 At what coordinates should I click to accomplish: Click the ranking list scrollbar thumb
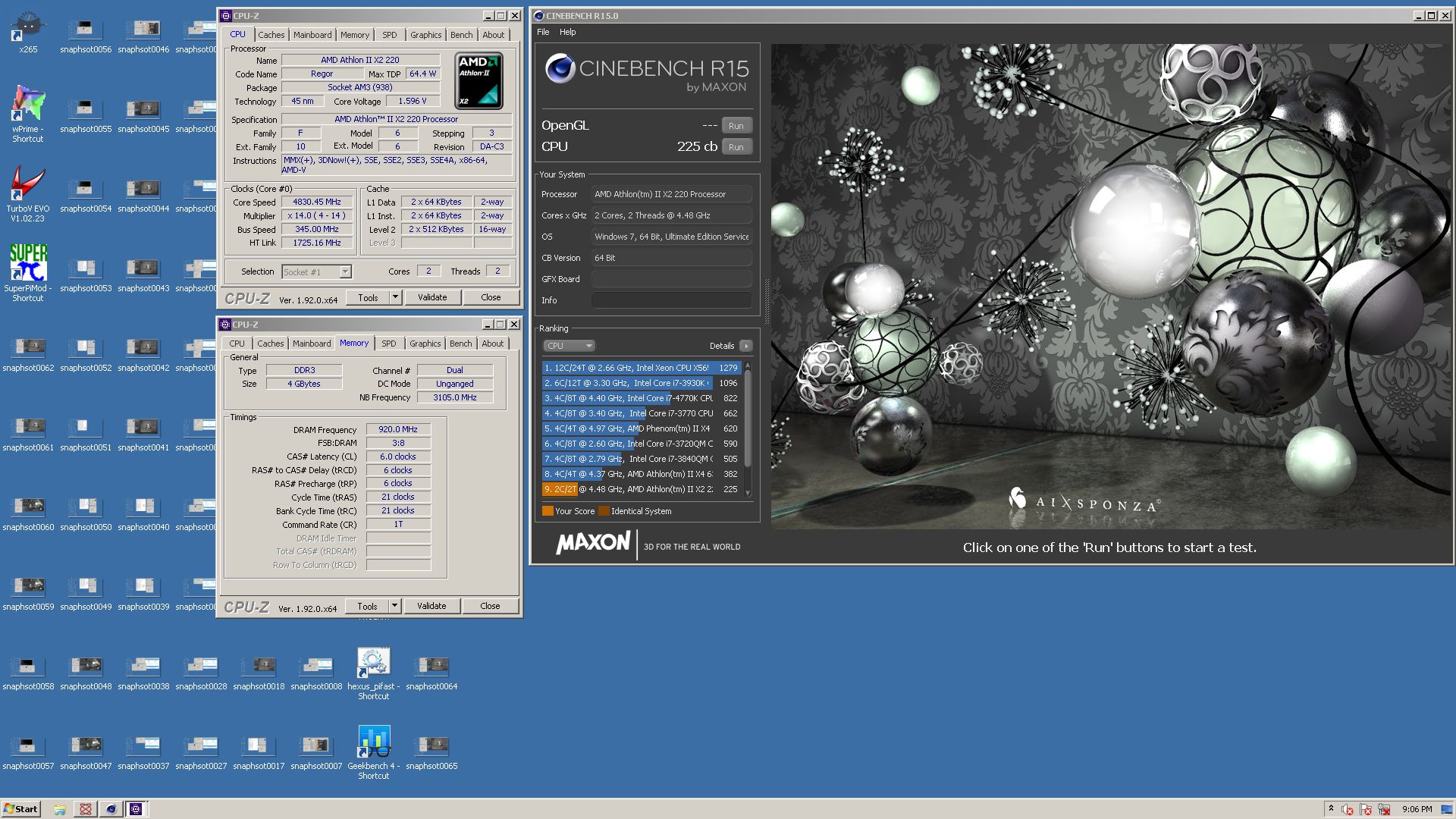coord(748,419)
